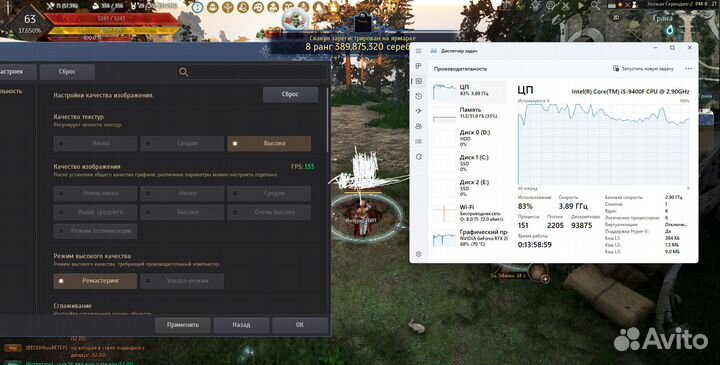Image resolution: width=720 pixels, height=365 pixels.
Task: Select Выше среднего image quality
Action: tap(95, 212)
